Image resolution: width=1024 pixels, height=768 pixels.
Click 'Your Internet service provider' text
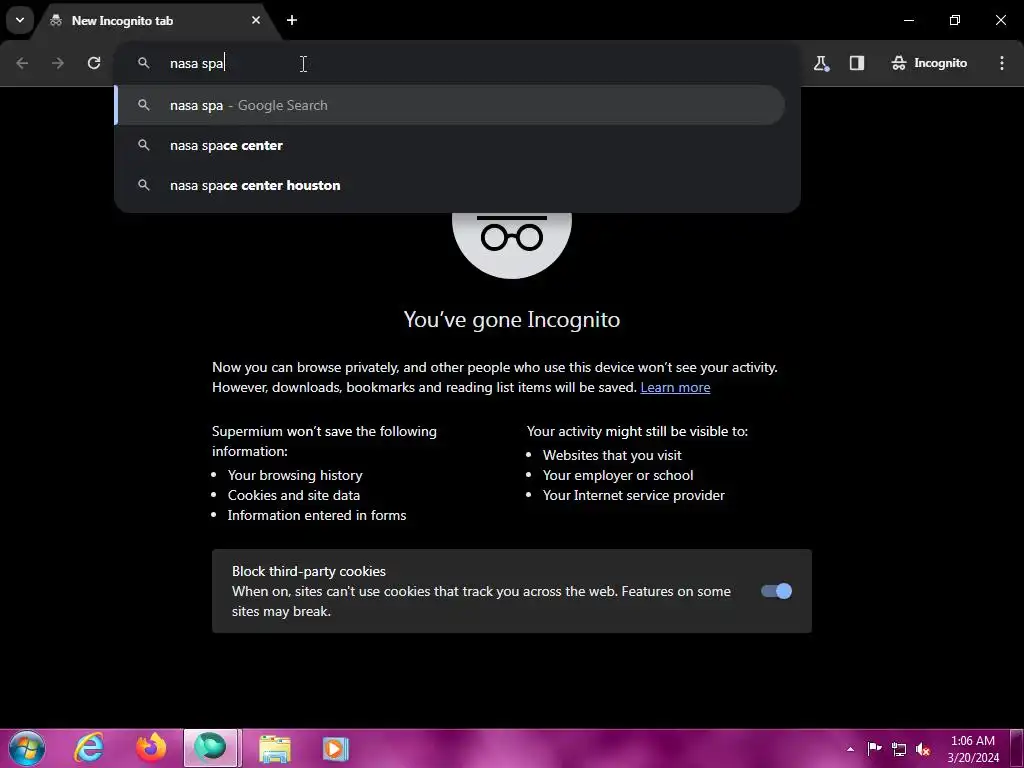tap(633, 495)
